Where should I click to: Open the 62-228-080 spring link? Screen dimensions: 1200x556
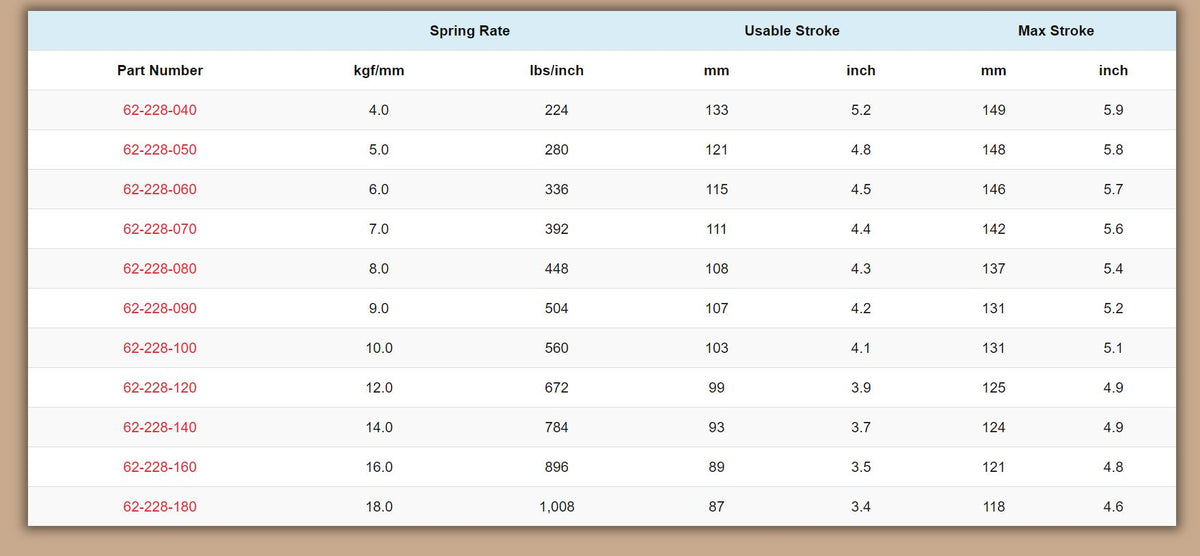click(160, 269)
